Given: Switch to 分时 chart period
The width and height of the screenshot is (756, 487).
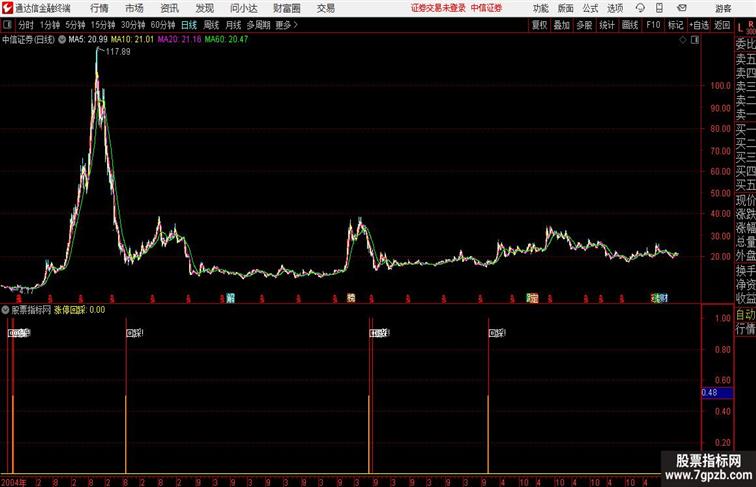Looking at the screenshot, I should pyautogui.click(x=26, y=25).
